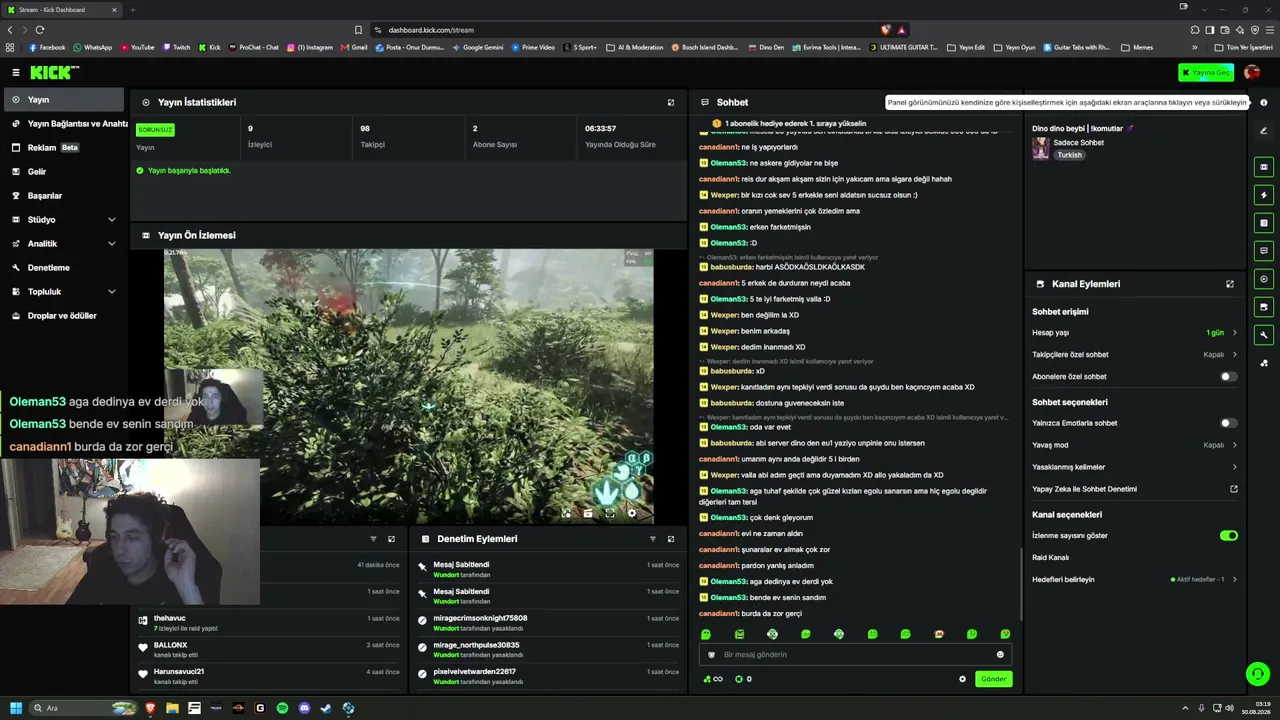Screen dimensions: 1280x720
Task: Open Takipçilere özel sohbet setting
Action: pos(1135,355)
